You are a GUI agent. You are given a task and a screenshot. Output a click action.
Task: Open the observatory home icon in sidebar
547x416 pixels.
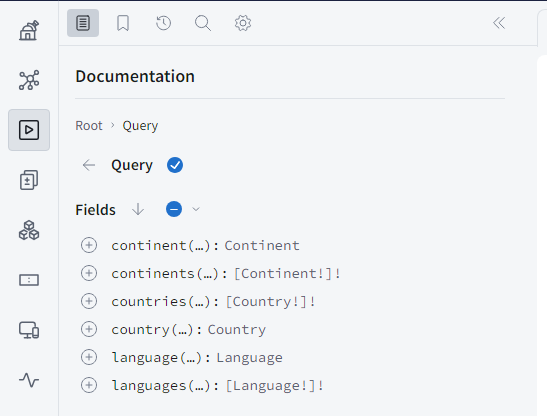(x=29, y=30)
